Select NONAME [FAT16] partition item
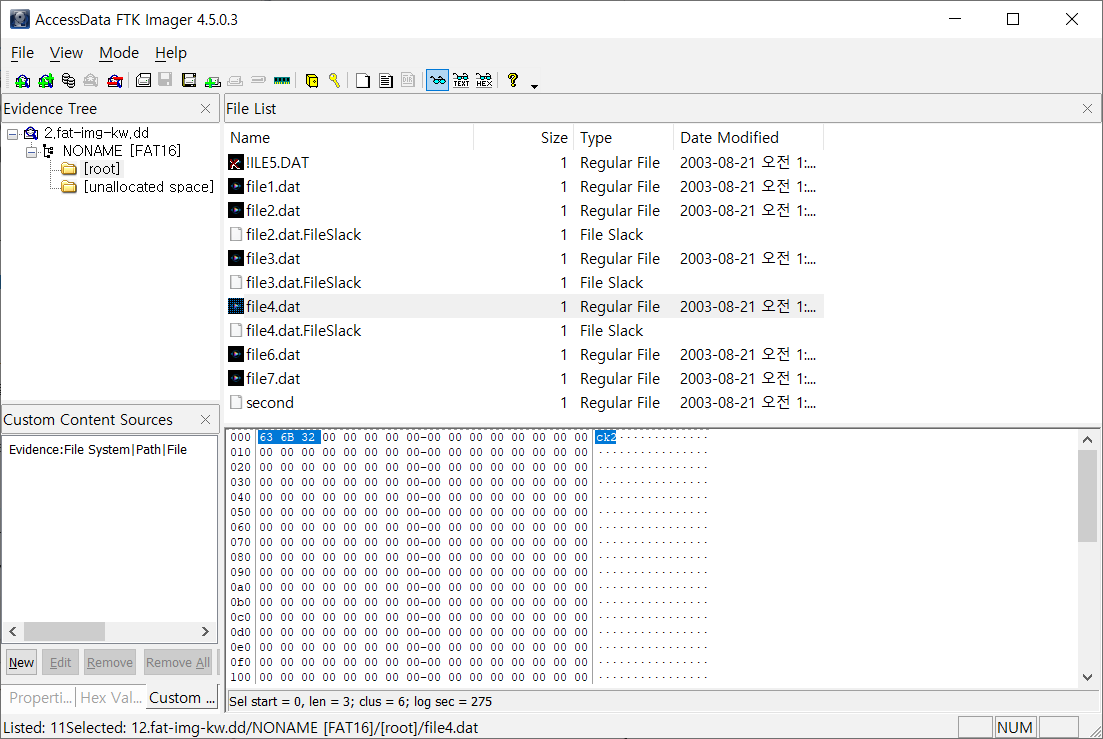Viewport: 1103px width, 739px height. pos(121,150)
